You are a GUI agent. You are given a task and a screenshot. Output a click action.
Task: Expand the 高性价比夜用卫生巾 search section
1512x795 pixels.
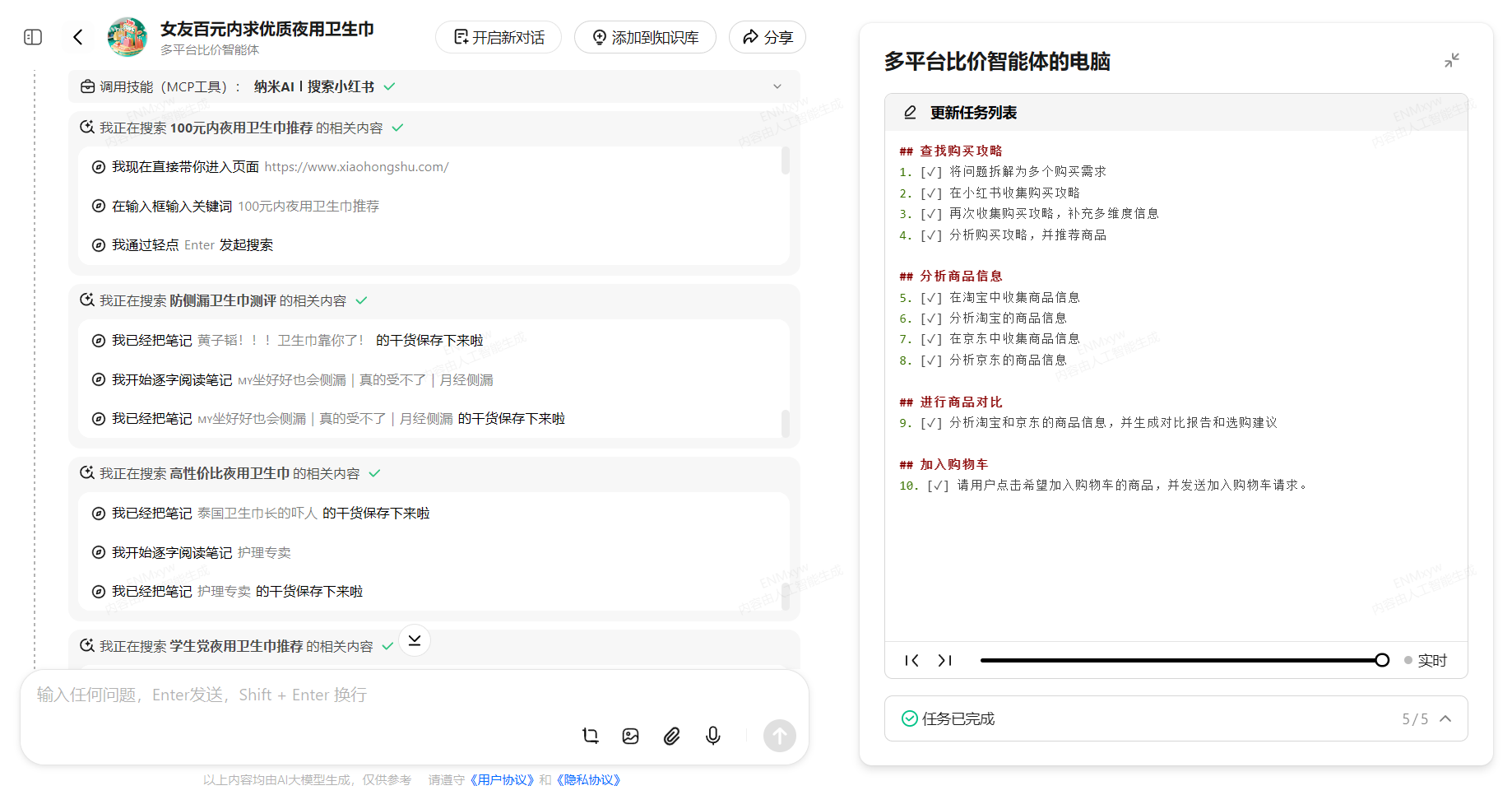[434, 473]
